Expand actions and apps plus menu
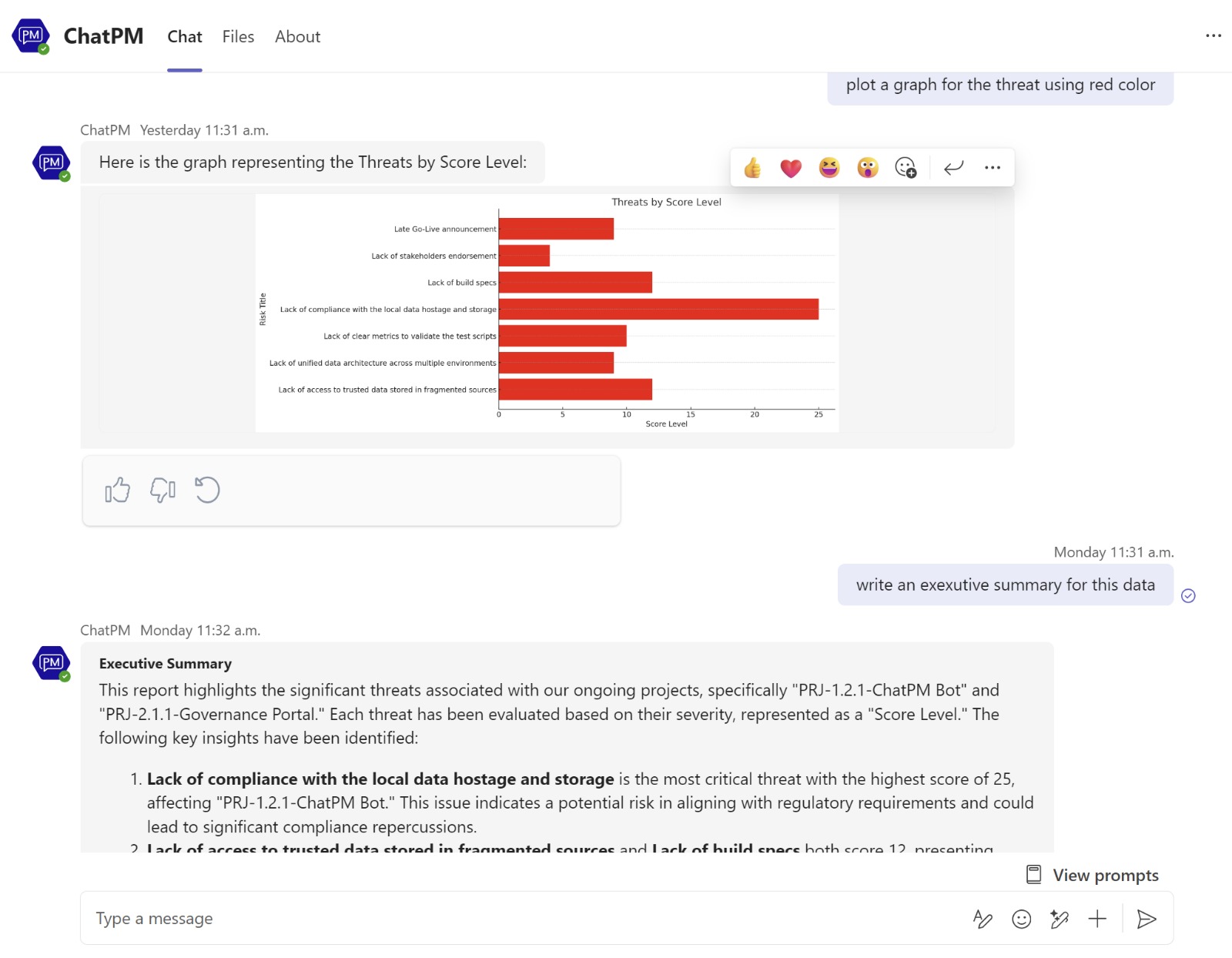Viewport: 1232px width, 958px height. tap(1097, 919)
